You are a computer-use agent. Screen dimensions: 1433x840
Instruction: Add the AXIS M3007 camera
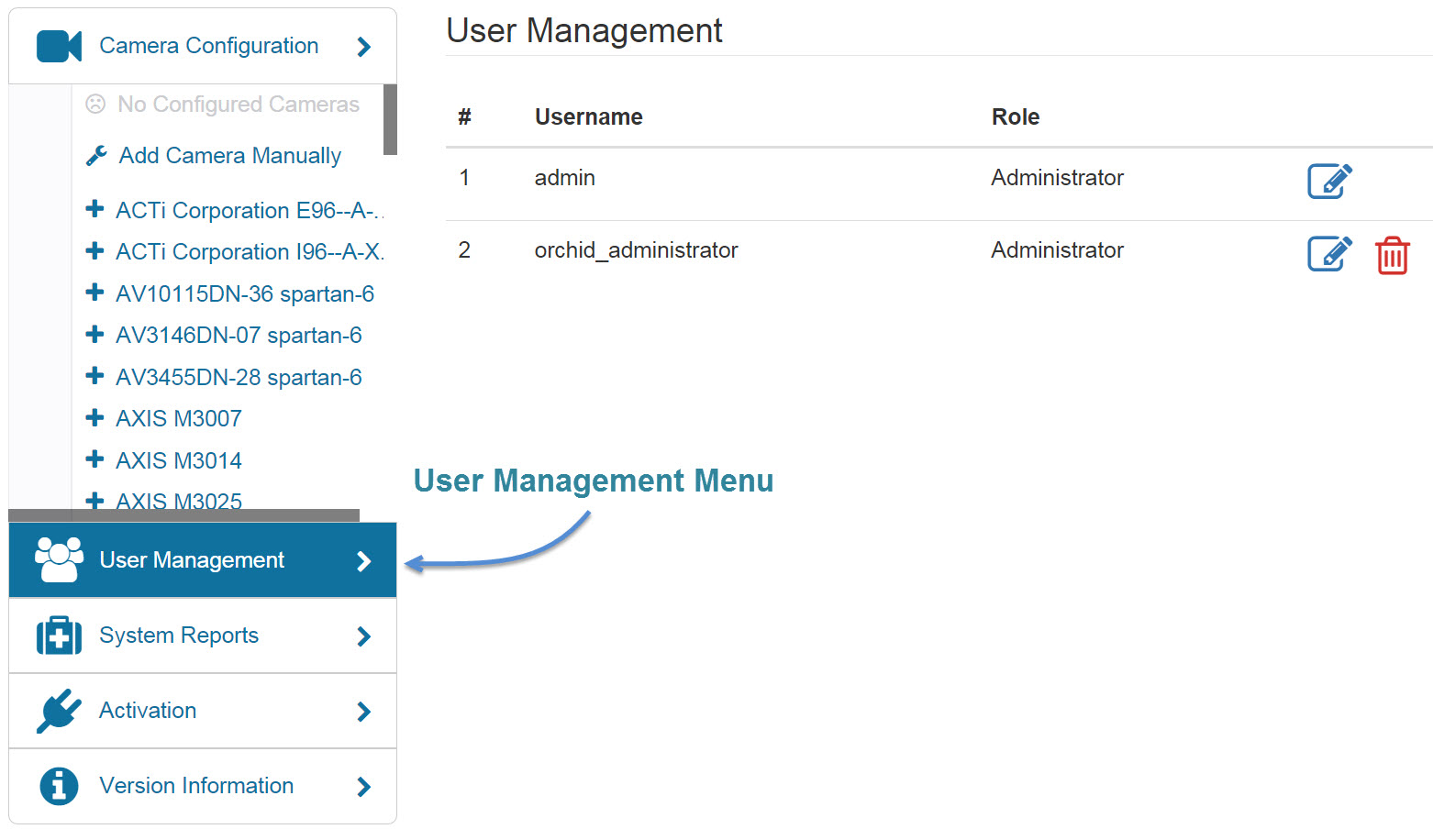click(x=179, y=419)
